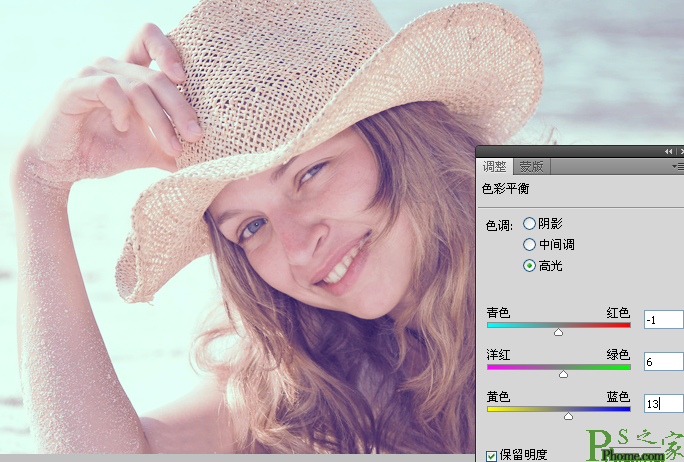
Task: Click the 青色-红色 slider handle
Action: point(558,332)
